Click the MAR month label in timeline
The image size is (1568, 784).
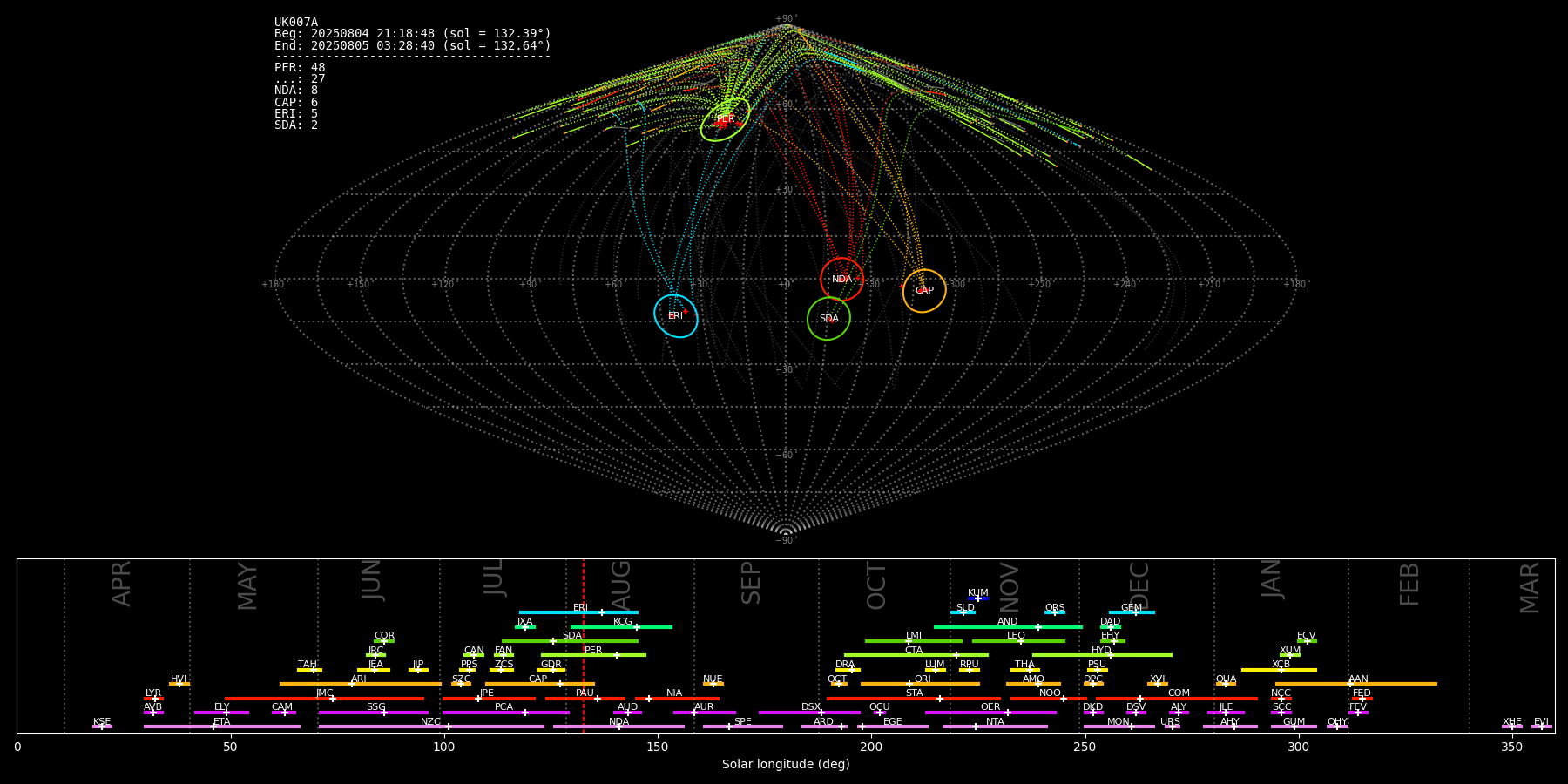(1530, 588)
